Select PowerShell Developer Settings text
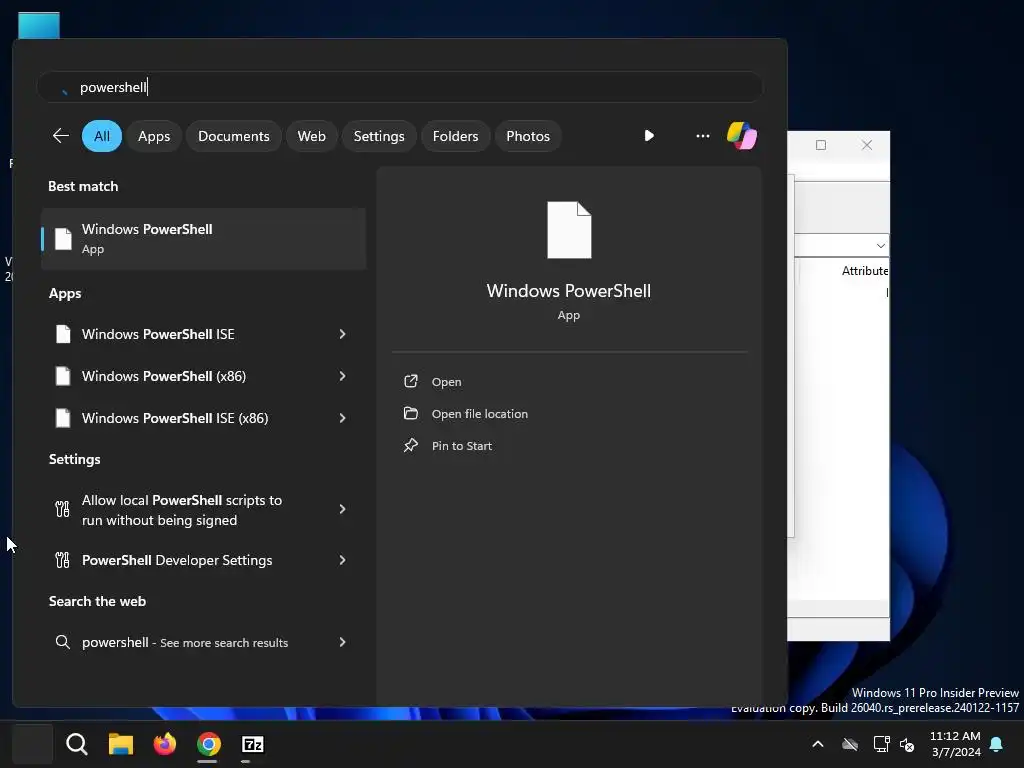 click(177, 560)
